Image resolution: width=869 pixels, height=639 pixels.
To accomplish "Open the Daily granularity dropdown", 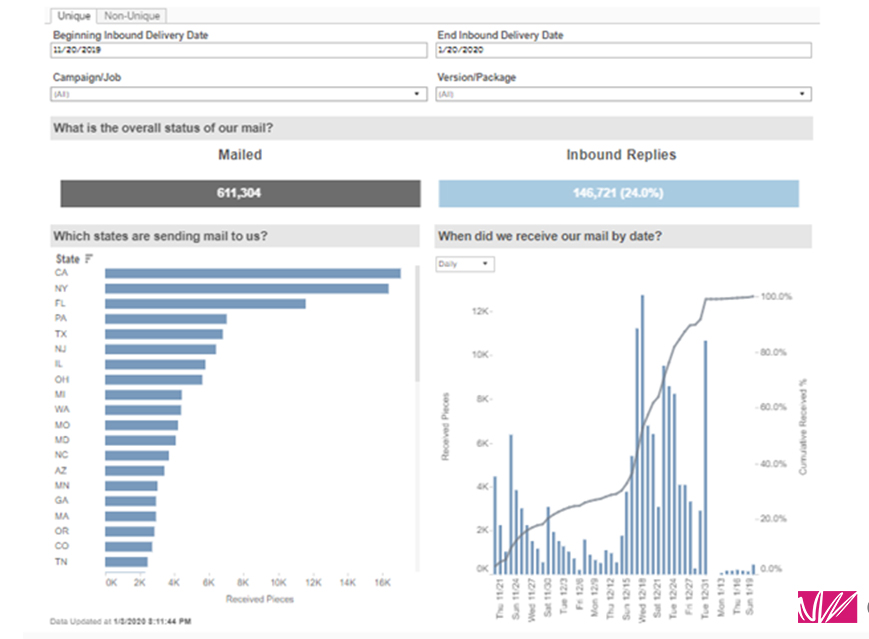I will [x=465, y=264].
